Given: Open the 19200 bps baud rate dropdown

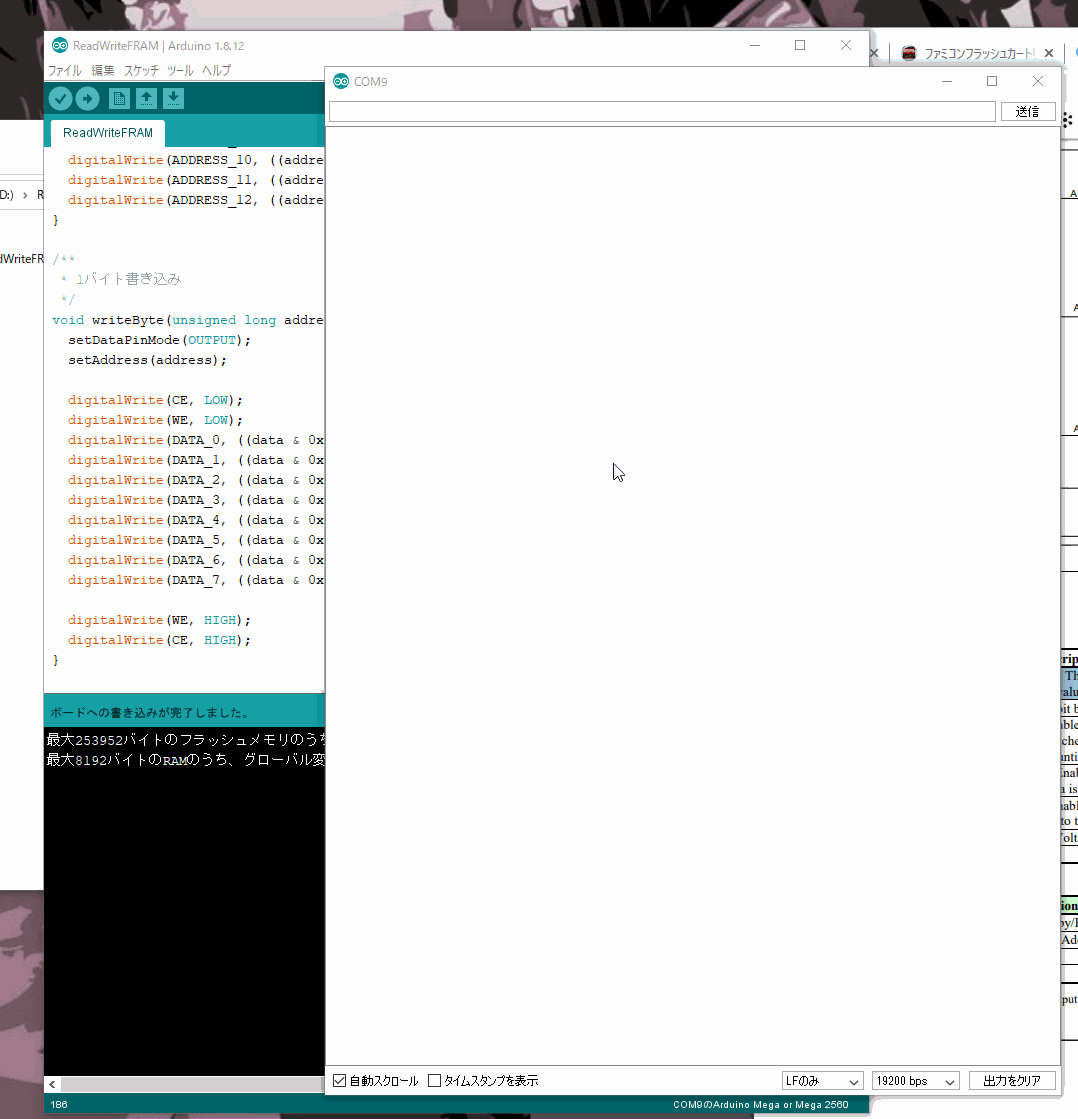Looking at the screenshot, I should point(915,1081).
